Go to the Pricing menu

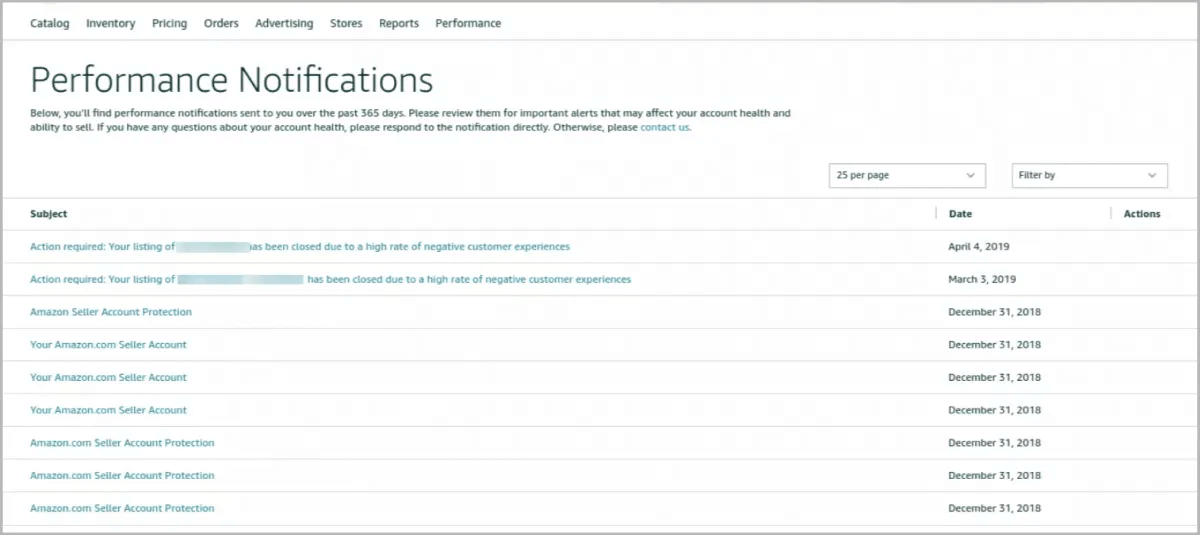(x=169, y=23)
